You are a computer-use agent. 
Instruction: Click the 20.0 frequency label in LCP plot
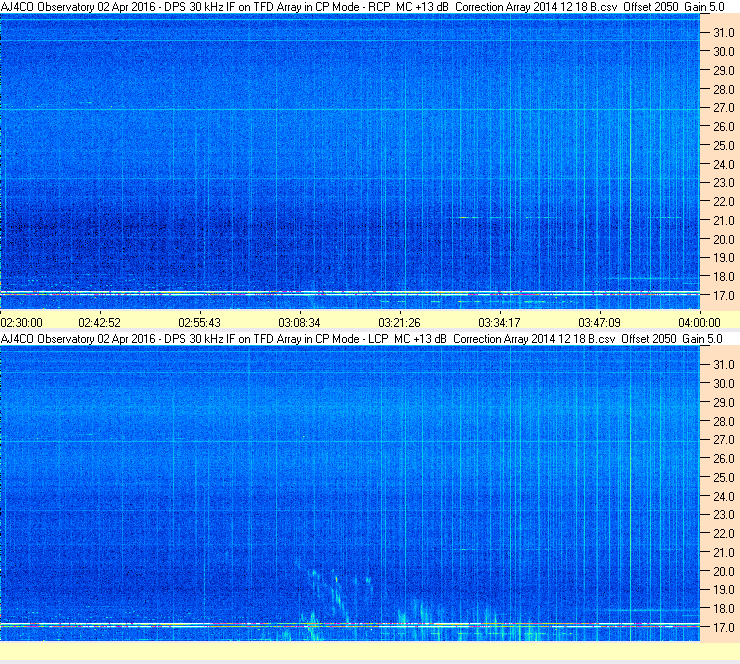click(x=723, y=572)
